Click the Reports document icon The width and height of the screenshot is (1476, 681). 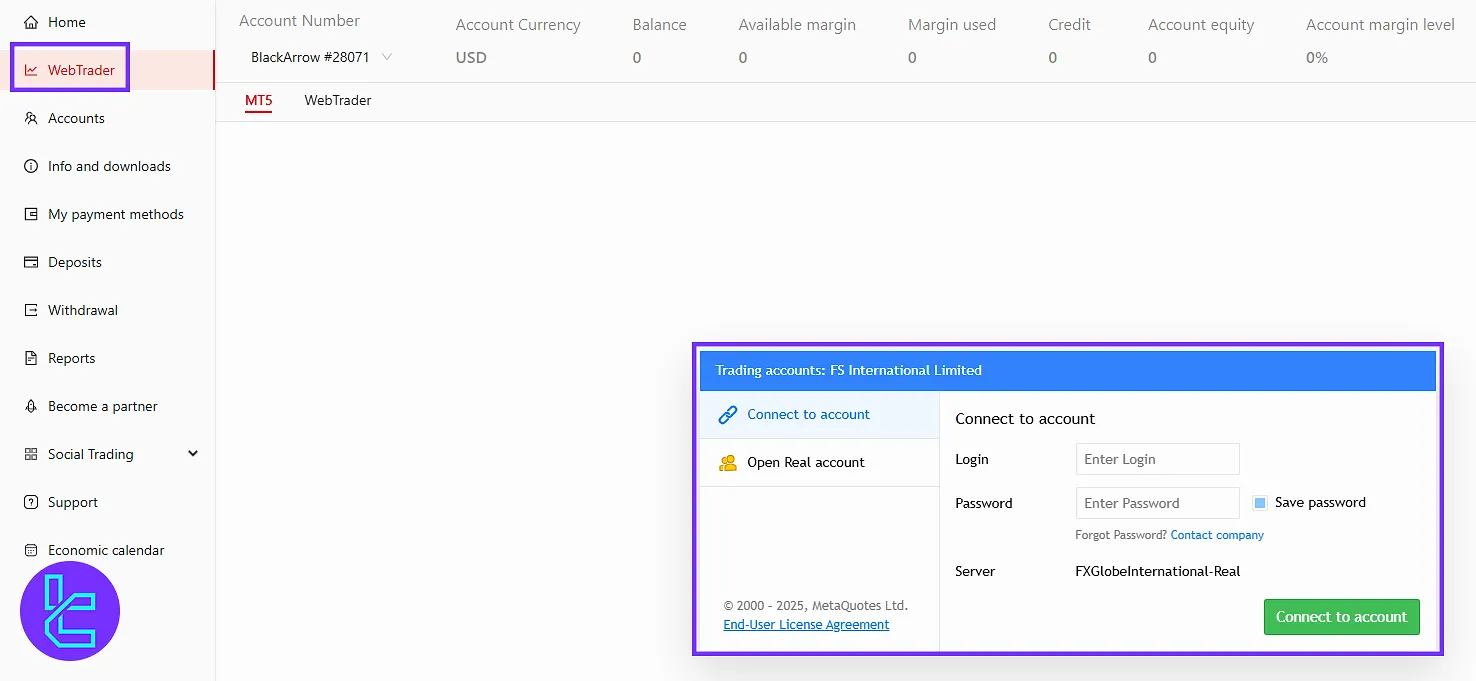[x=31, y=358]
